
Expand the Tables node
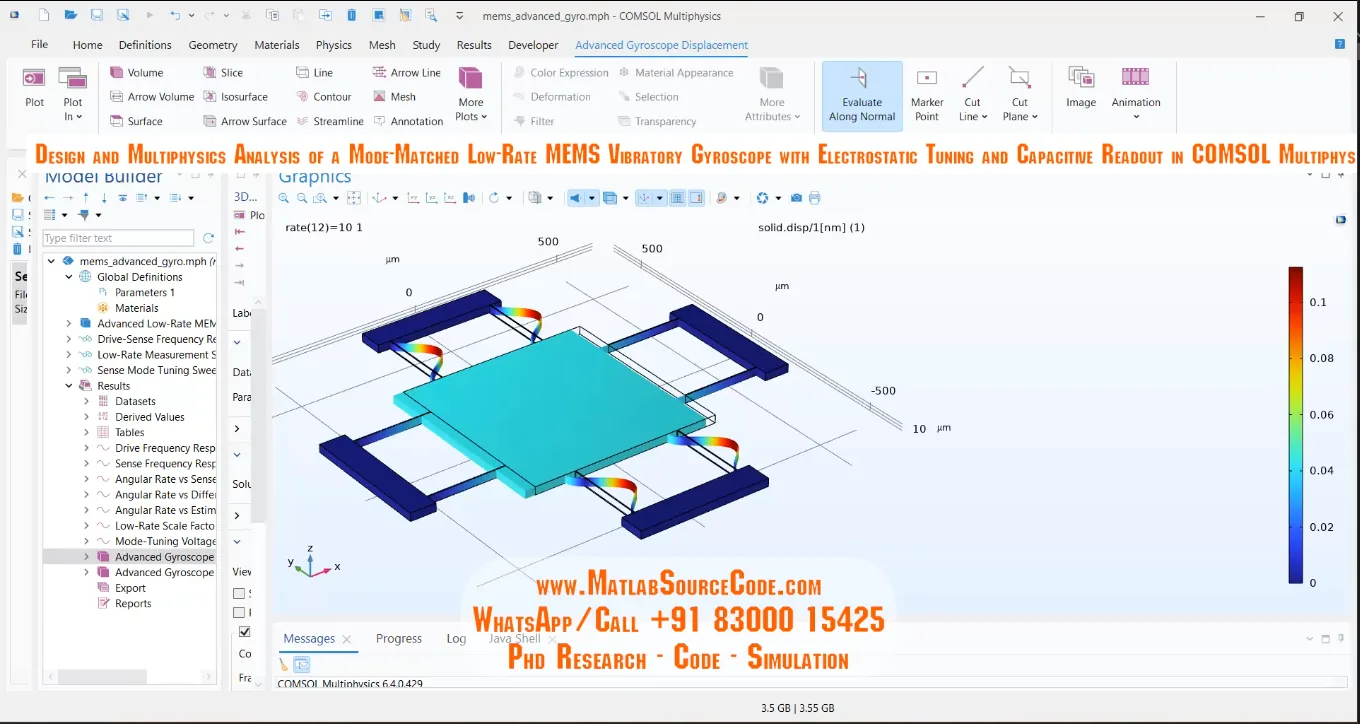pyautogui.click(x=86, y=432)
